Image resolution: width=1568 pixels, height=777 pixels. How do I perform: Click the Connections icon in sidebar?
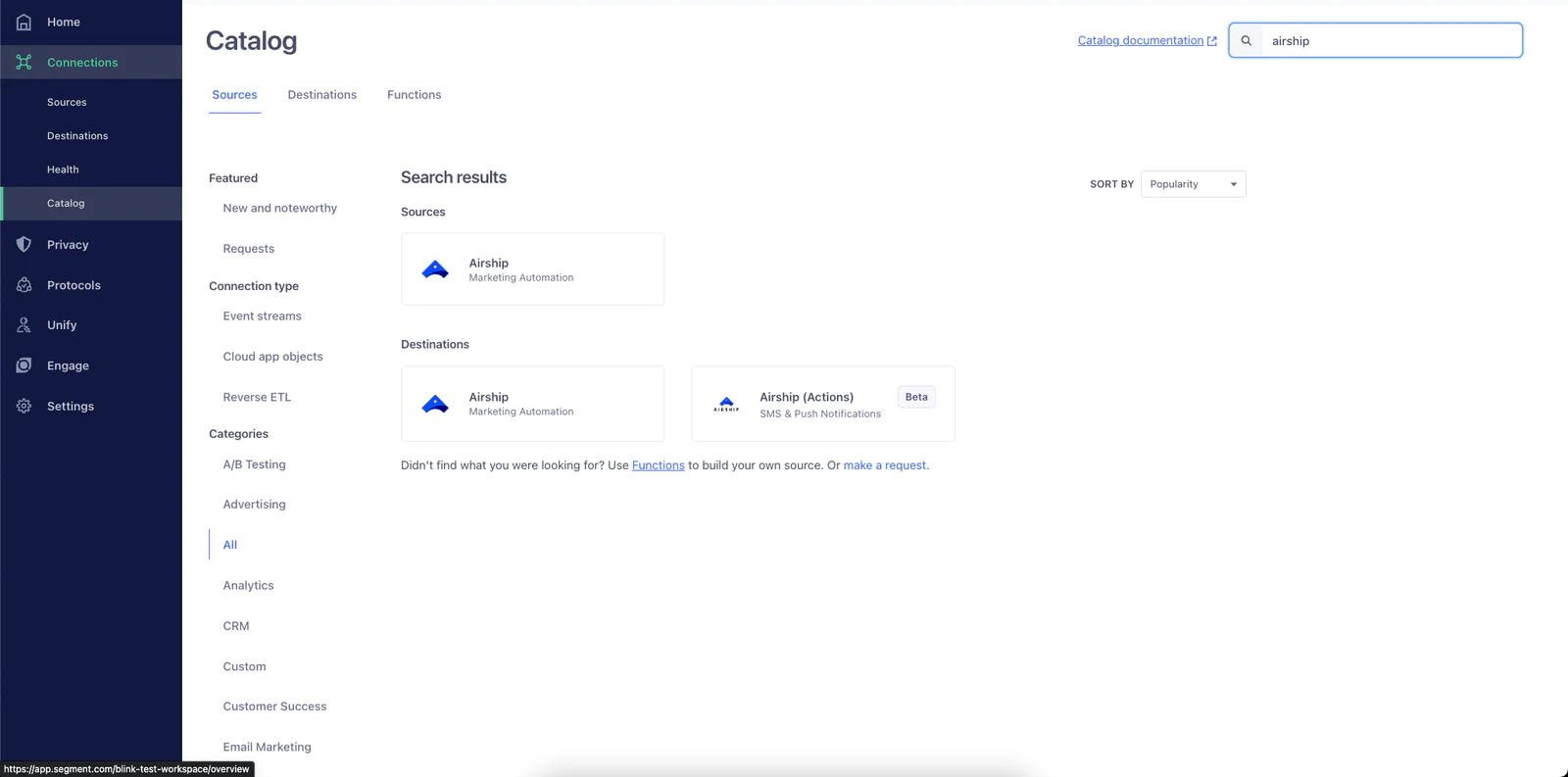pos(24,62)
